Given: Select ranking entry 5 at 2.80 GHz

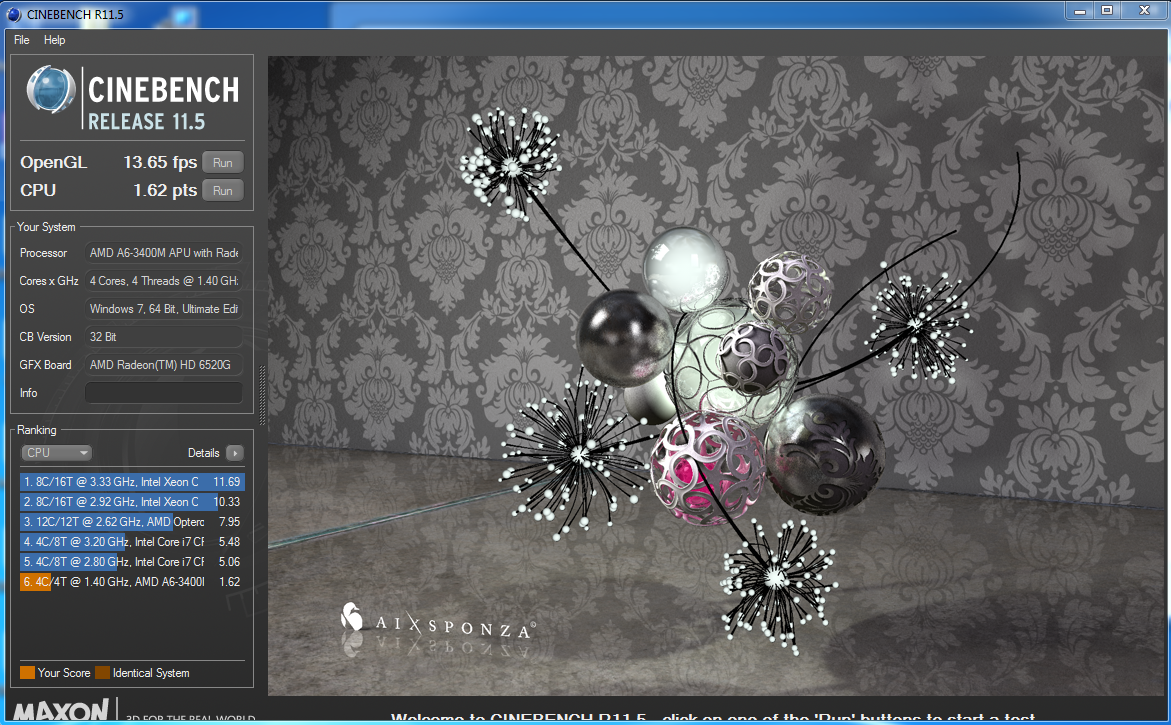Looking at the screenshot, I should pos(132,561).
